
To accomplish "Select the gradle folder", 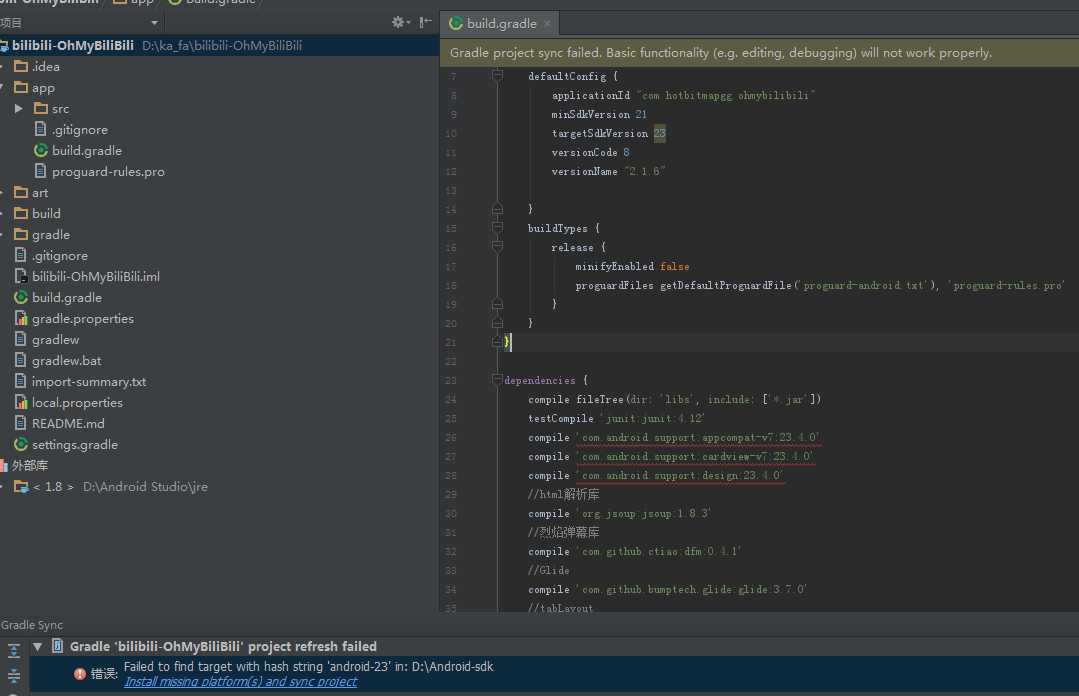I will point(51,235).
